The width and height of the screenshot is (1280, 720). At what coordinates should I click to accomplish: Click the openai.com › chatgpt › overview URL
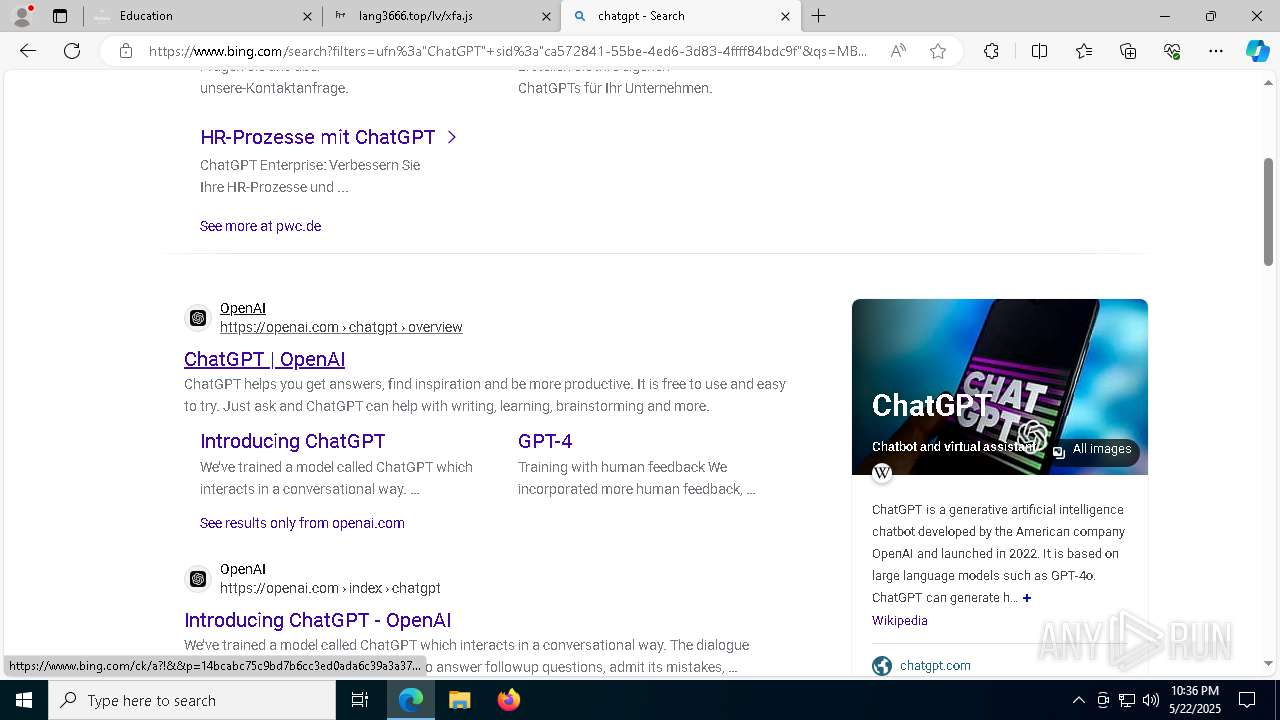point(341,327)
